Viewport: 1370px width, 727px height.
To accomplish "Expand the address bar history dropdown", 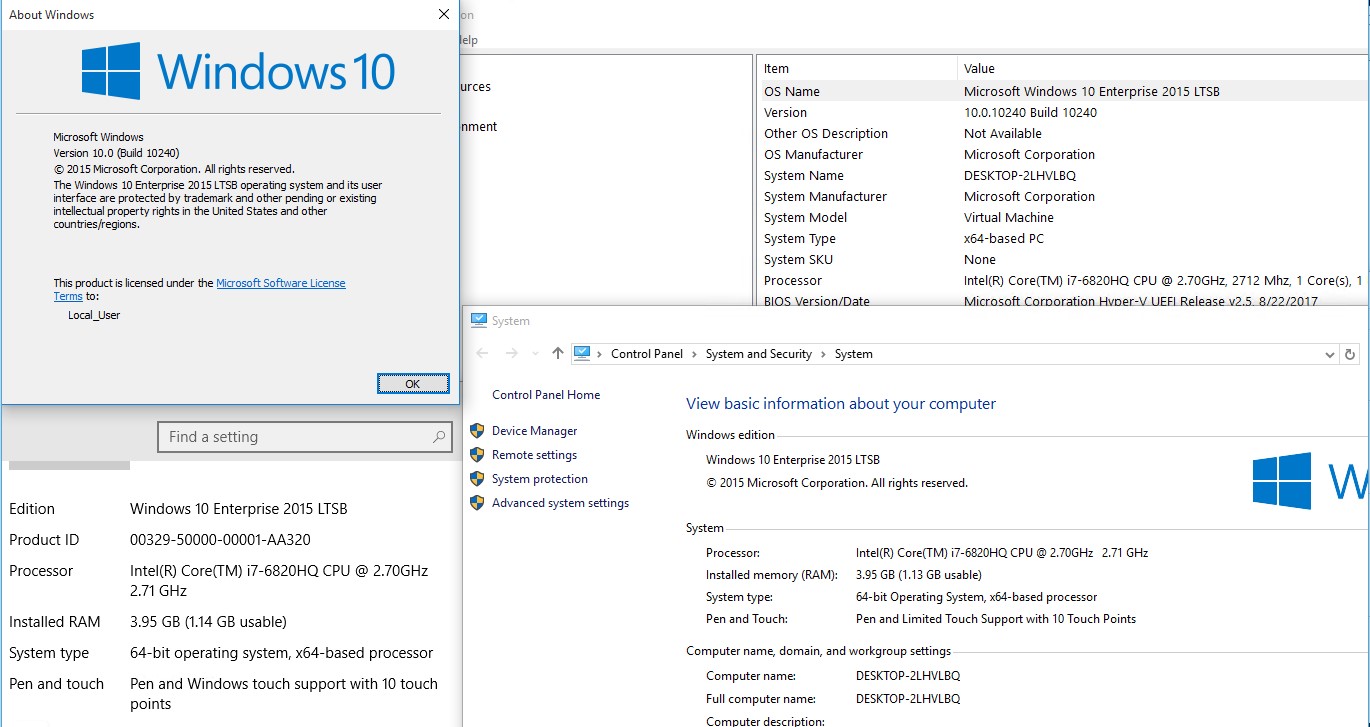I will pos(1329,354).
